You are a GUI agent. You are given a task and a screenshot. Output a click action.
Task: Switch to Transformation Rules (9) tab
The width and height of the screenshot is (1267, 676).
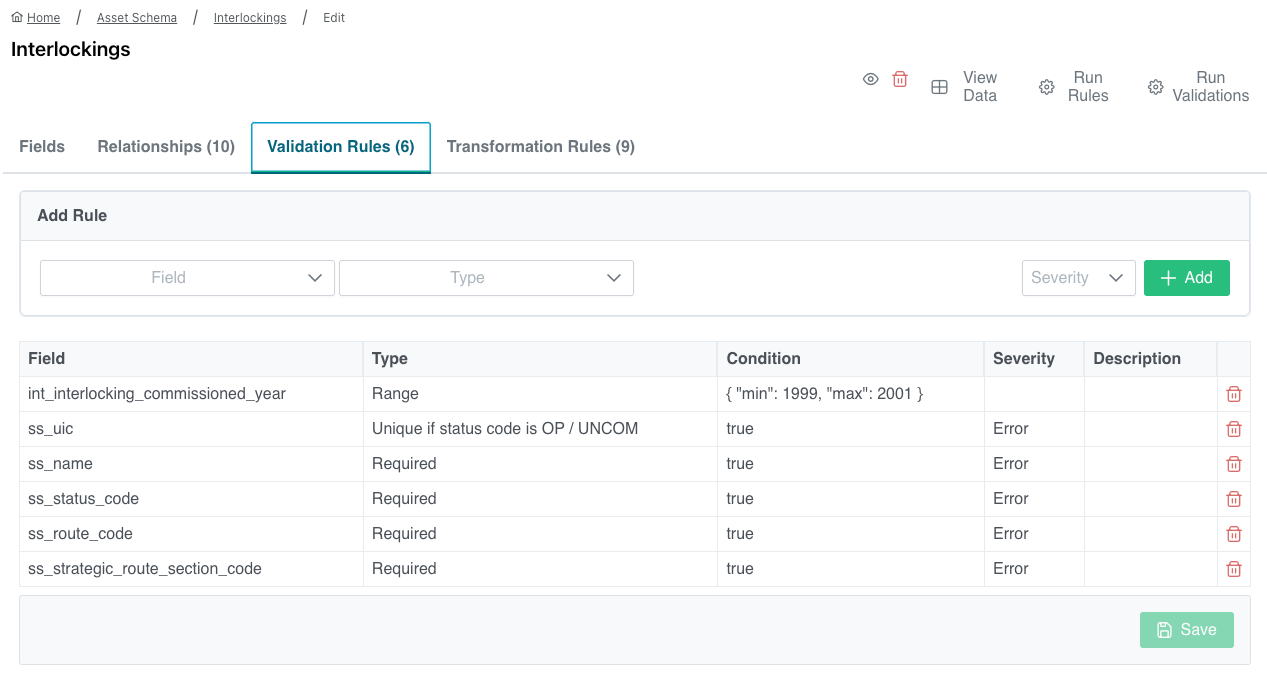pos(540,147)
